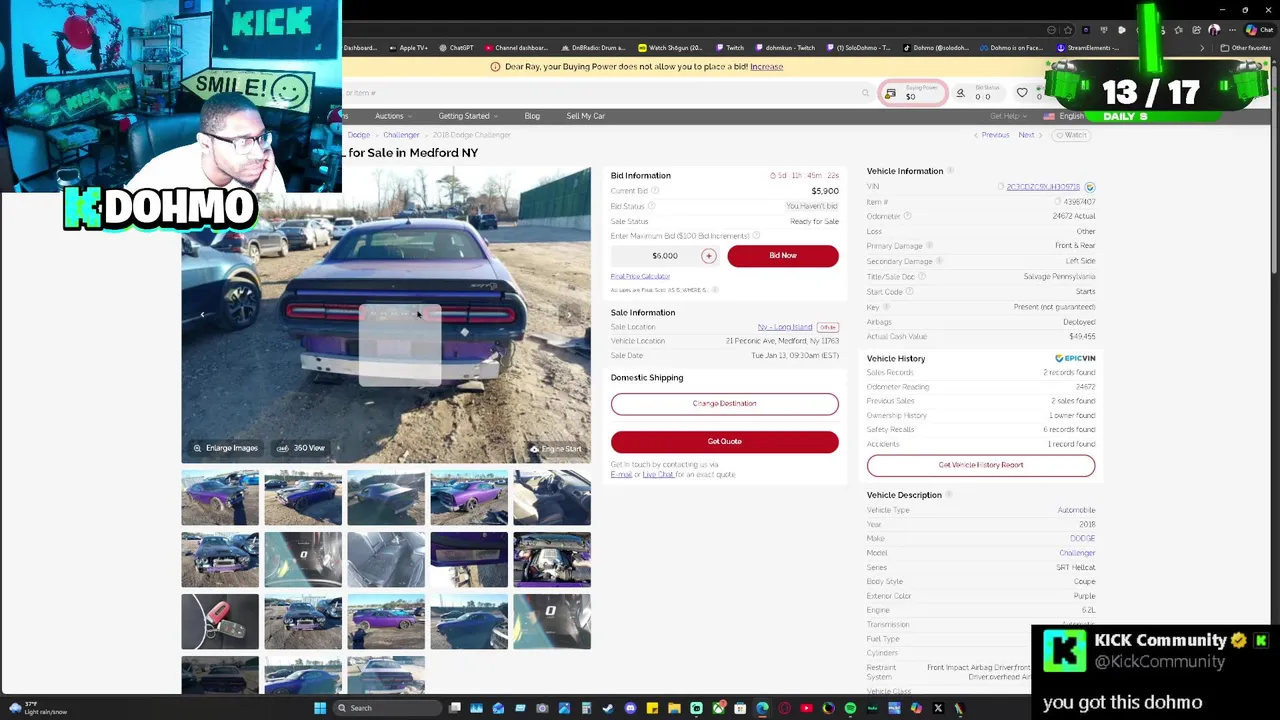This screenshot has height=720, width=1280.
Task: Open Spotify from the taskbar
Action: point(850,708)
